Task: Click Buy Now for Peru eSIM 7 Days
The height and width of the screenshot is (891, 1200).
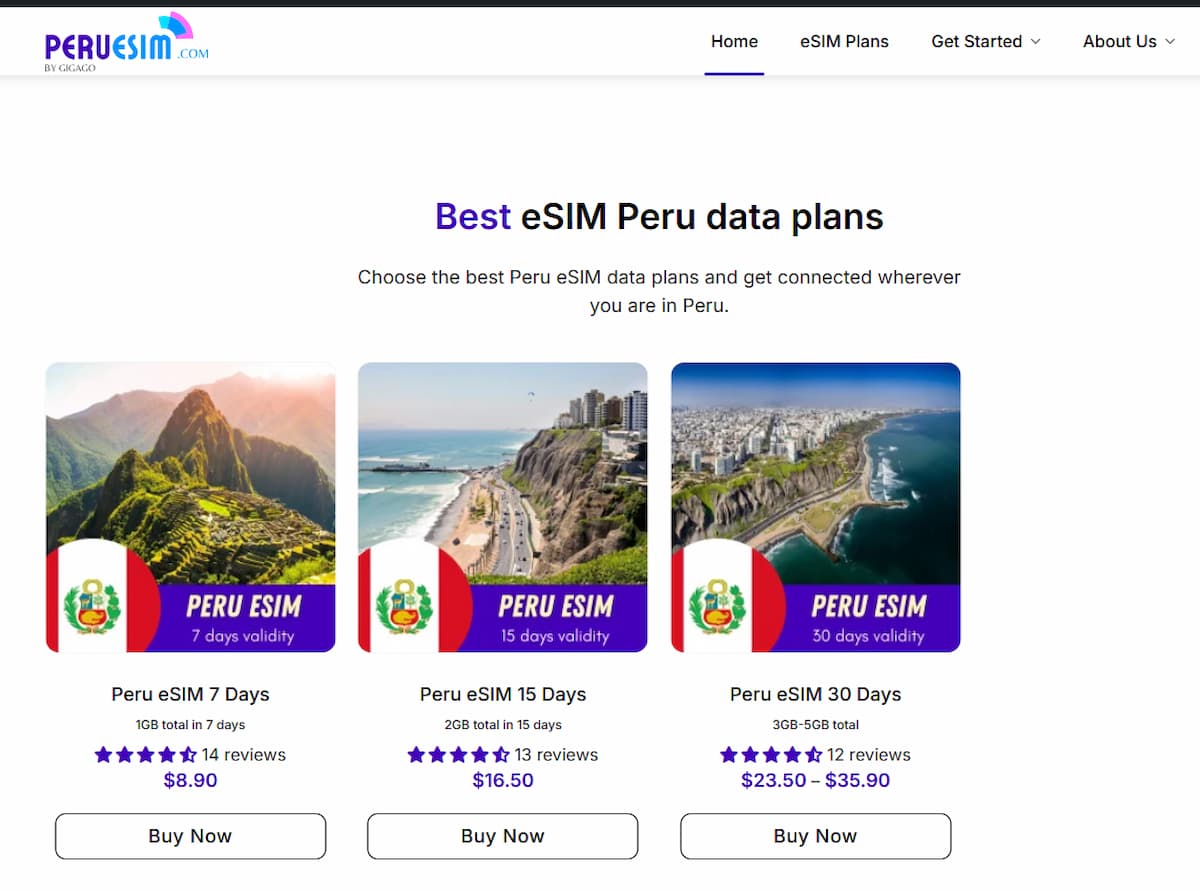Action: [190, 836]
